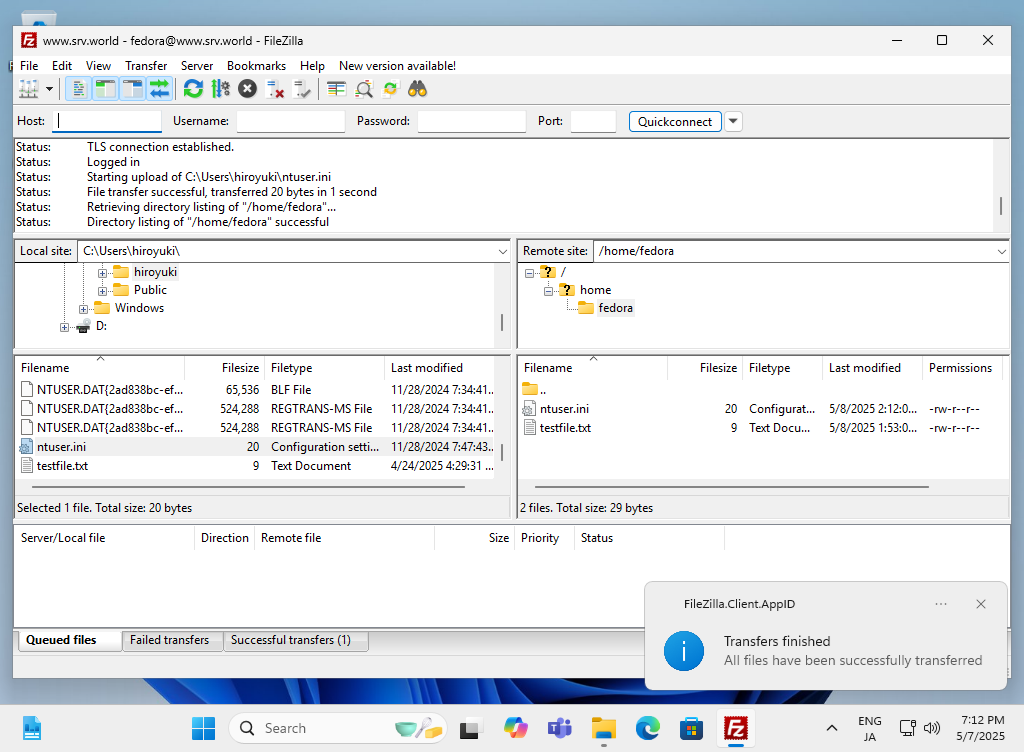Toggle message log display

pos(78,89)
